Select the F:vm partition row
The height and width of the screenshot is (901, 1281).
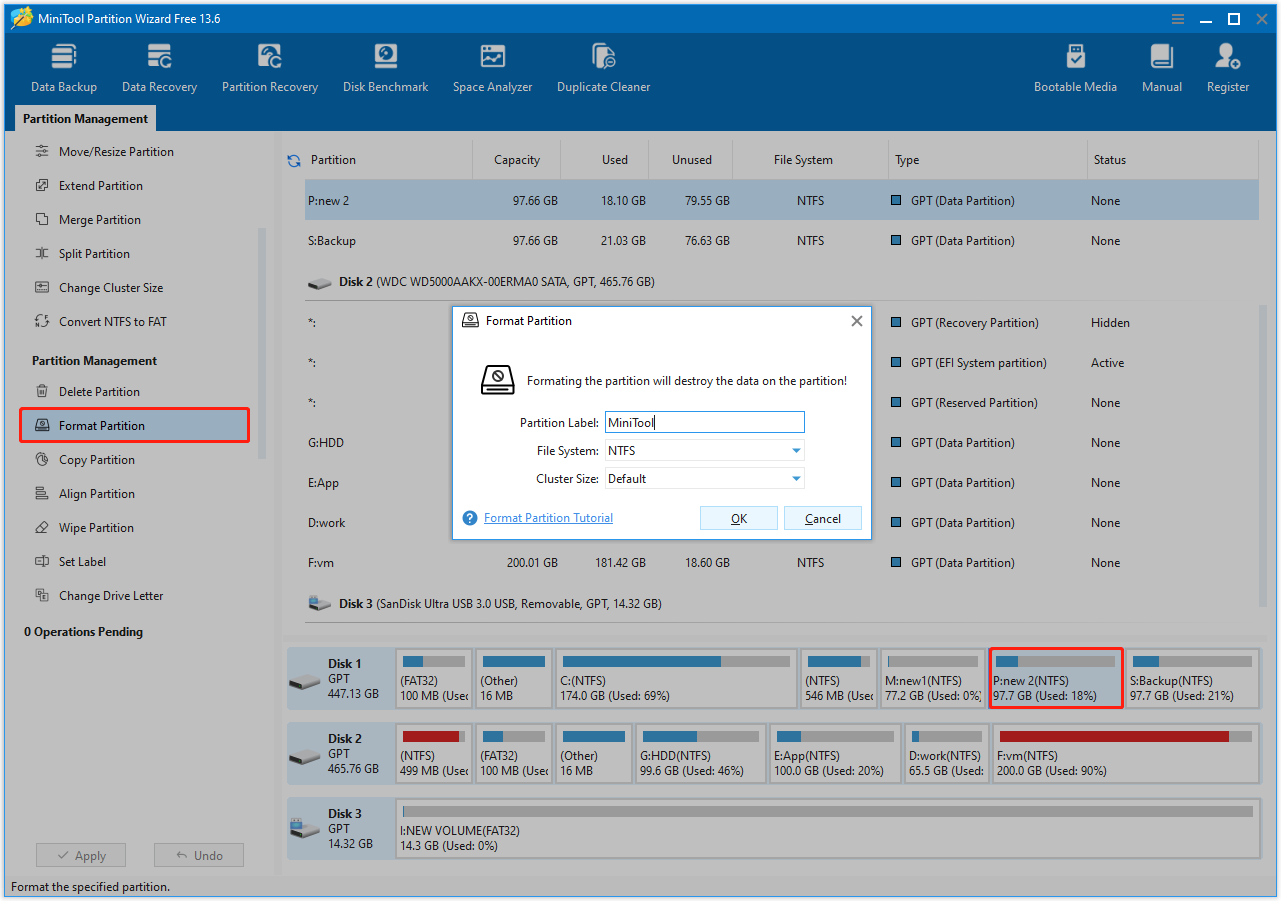pyautogui.click(x=781, y=563)
